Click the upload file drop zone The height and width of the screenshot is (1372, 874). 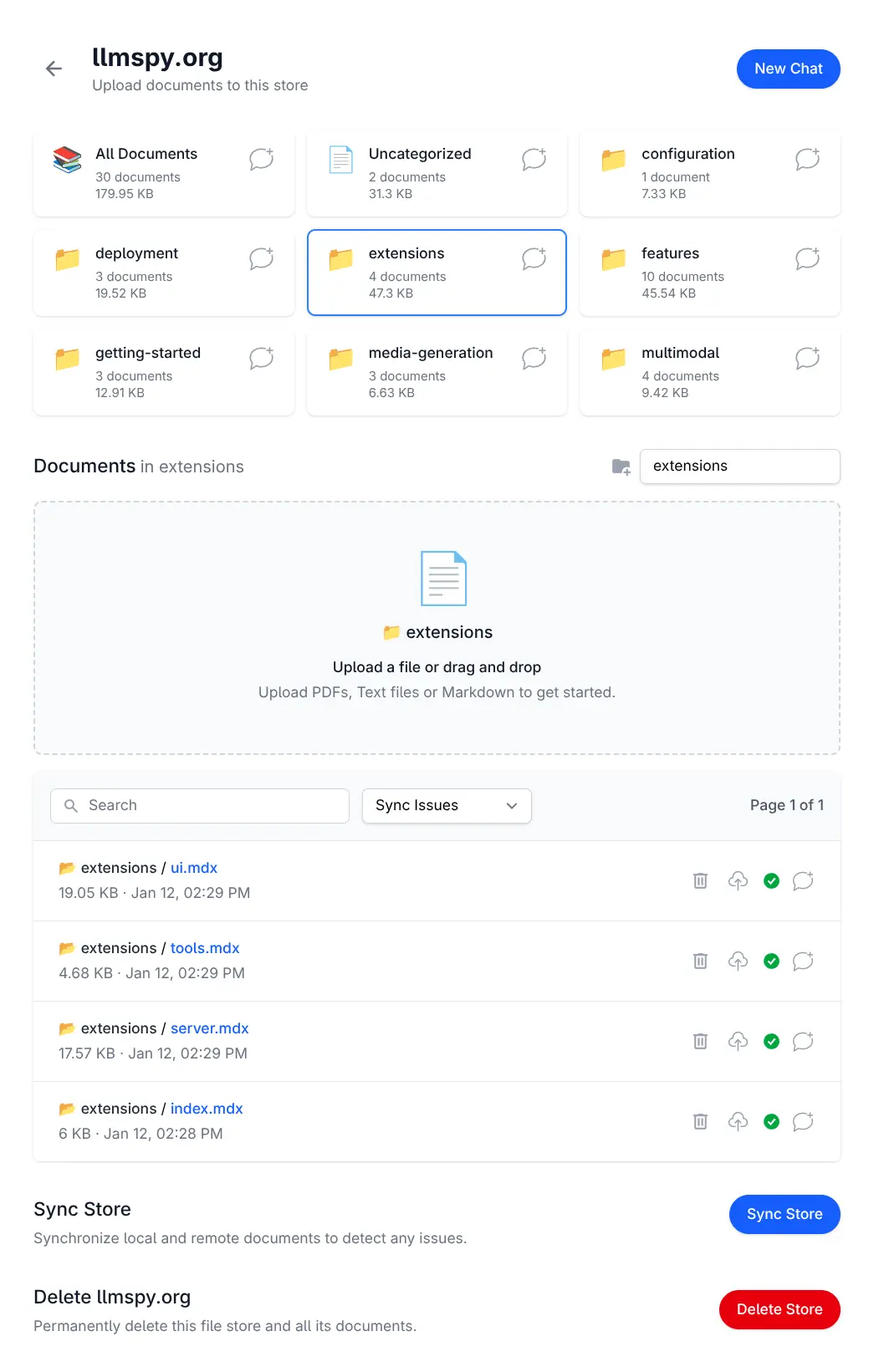click(x=437, y=627)
